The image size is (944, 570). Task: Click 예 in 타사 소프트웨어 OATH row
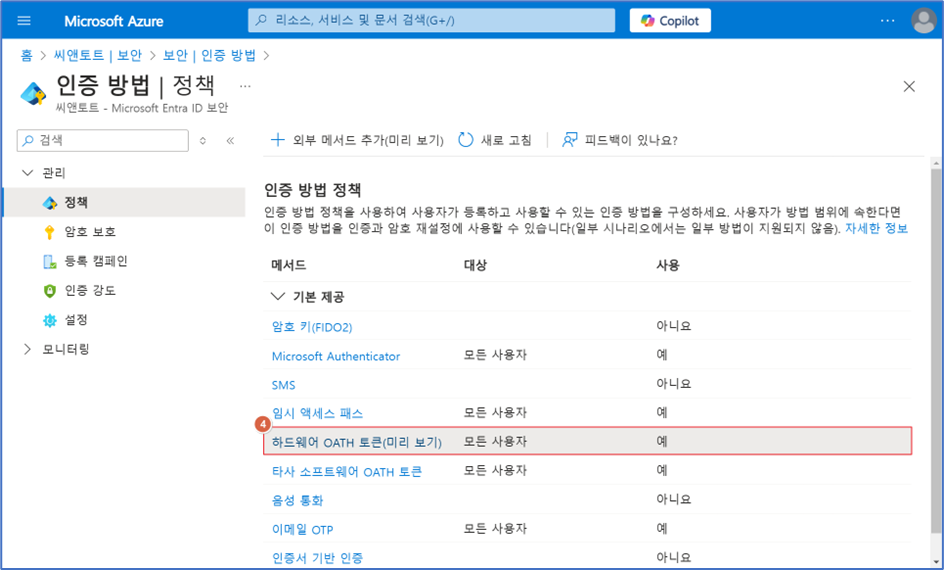pyautogui.click(x=662, y=471)
